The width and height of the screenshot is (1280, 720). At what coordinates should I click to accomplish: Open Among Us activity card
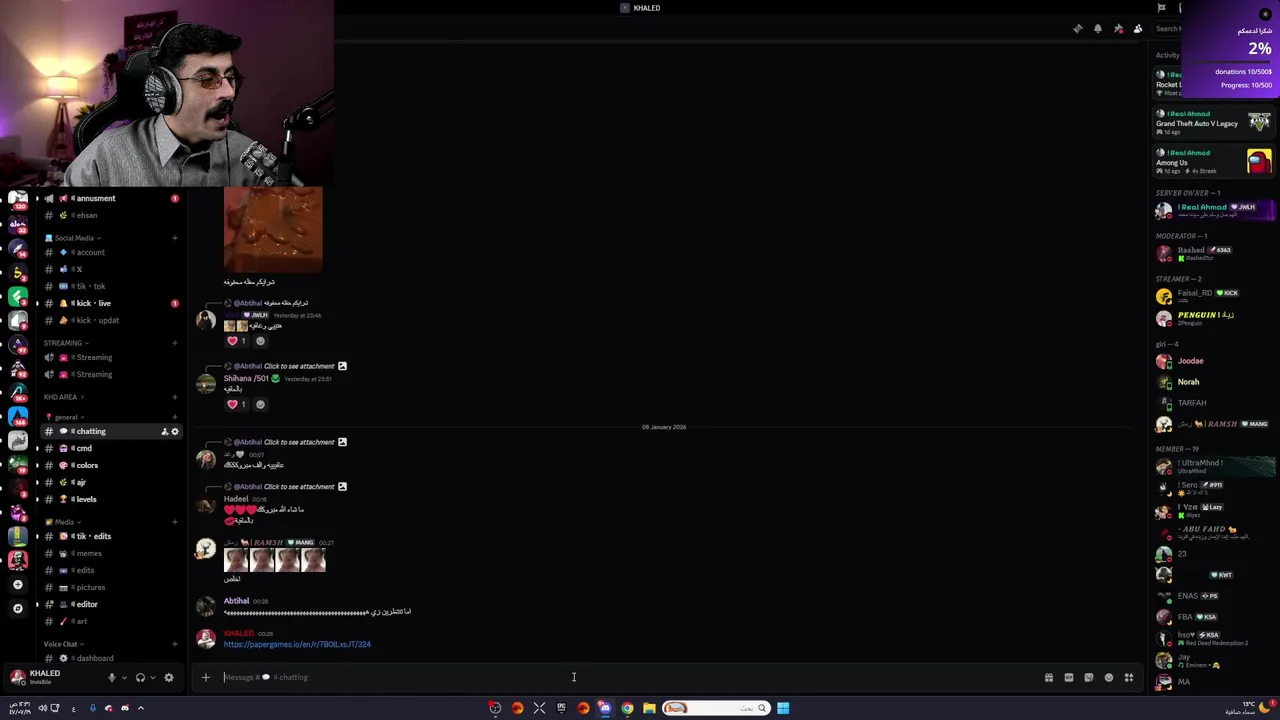coord(1214,161)
